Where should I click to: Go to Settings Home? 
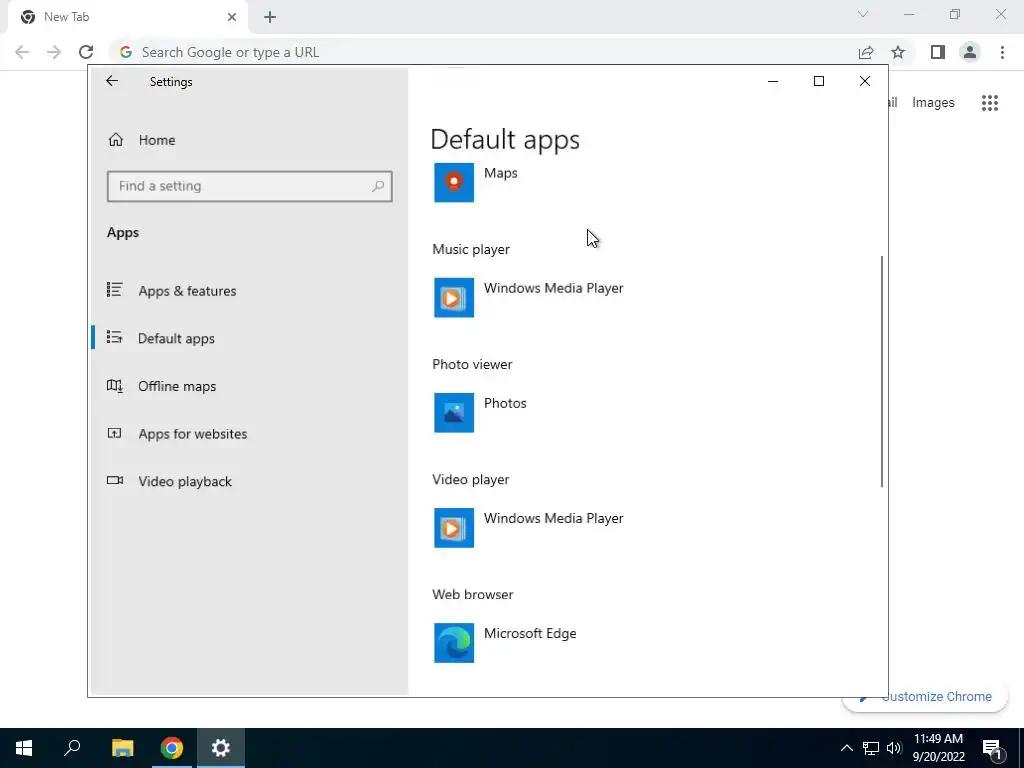(x=249, y=140)
